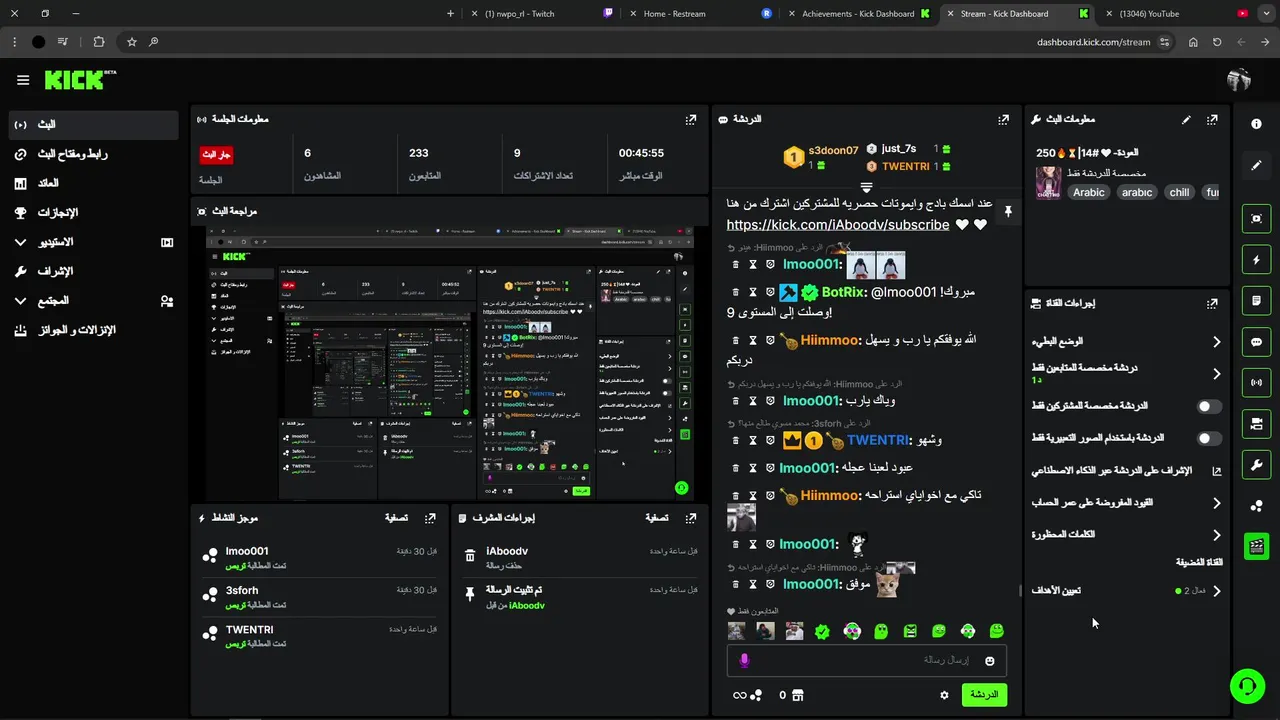
Task: Toggle الدردشة مخصصة للمشتركين فقط switch
Action: click(x=1209, y=406)
